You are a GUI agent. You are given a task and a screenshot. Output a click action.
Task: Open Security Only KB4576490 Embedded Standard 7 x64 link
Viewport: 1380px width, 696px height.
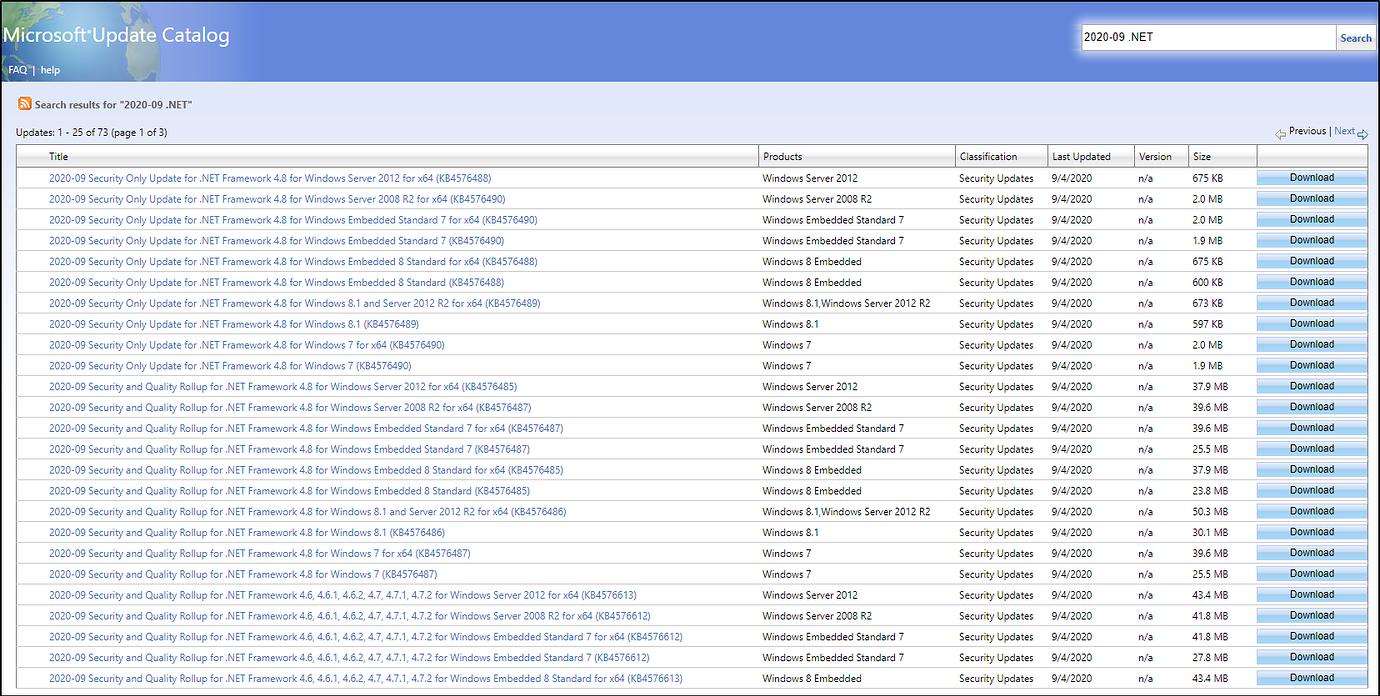click(293, 220)
